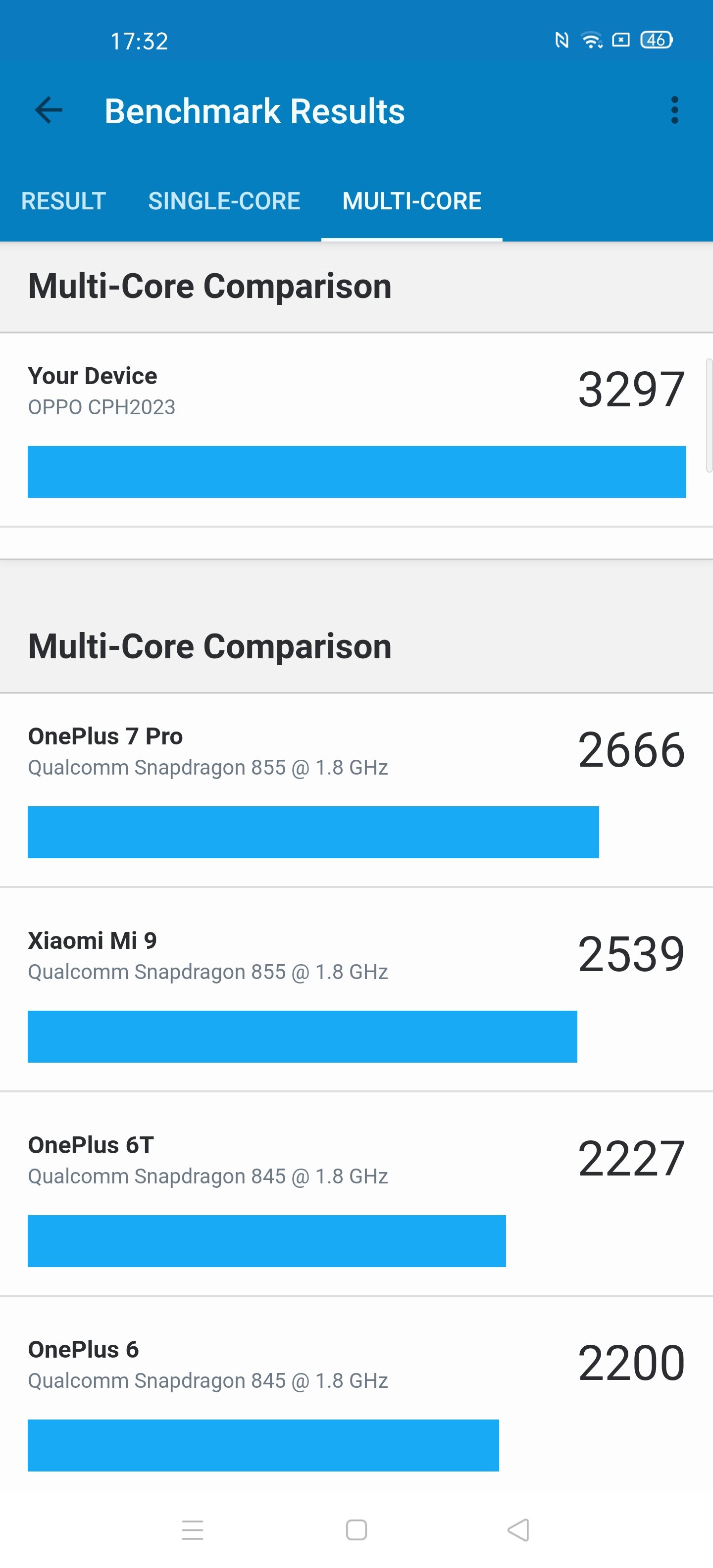The image size is (713, 1568).
Task: Tap the Android back triangle button
Action: (518, 1530)
